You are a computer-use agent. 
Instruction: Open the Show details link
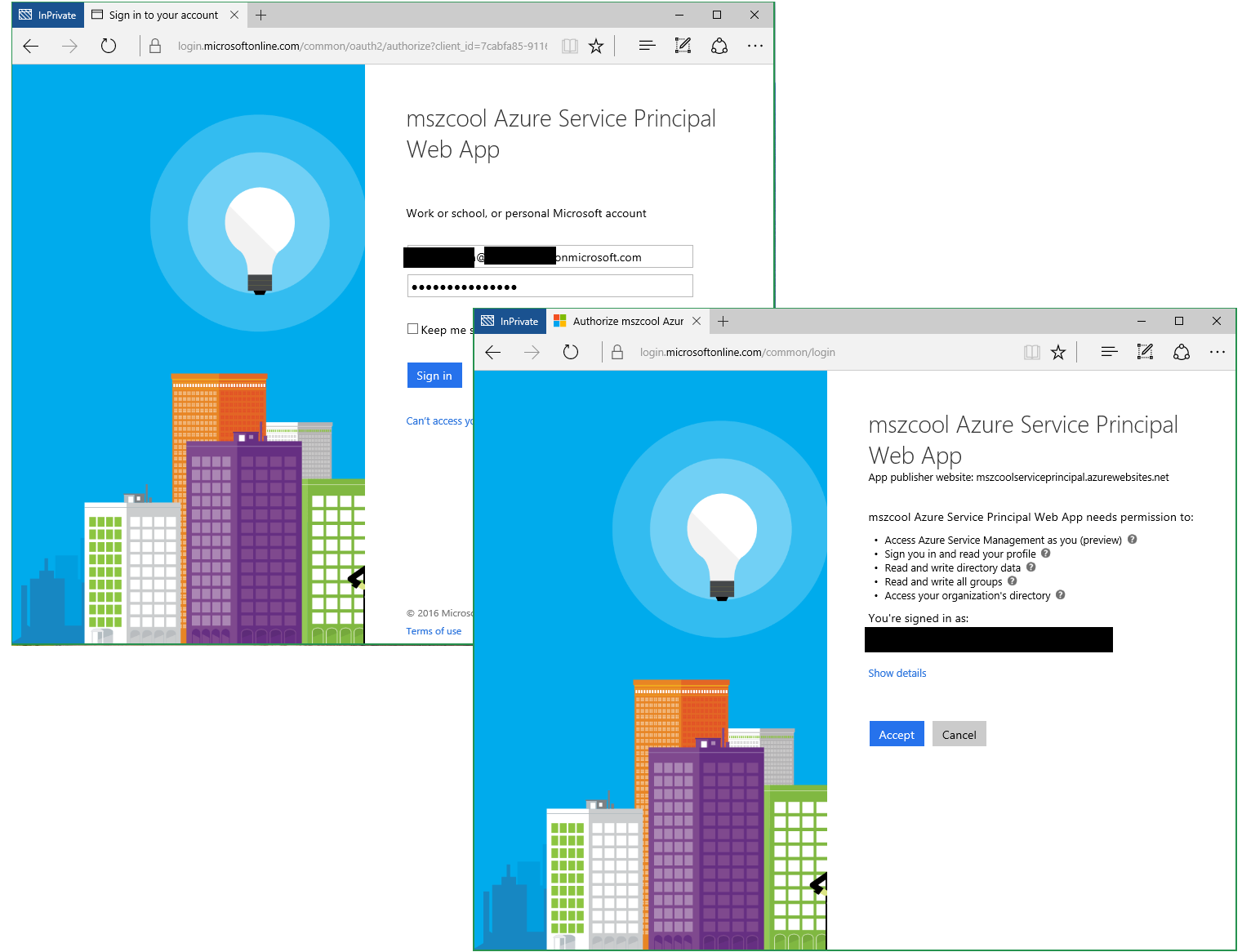897,674
